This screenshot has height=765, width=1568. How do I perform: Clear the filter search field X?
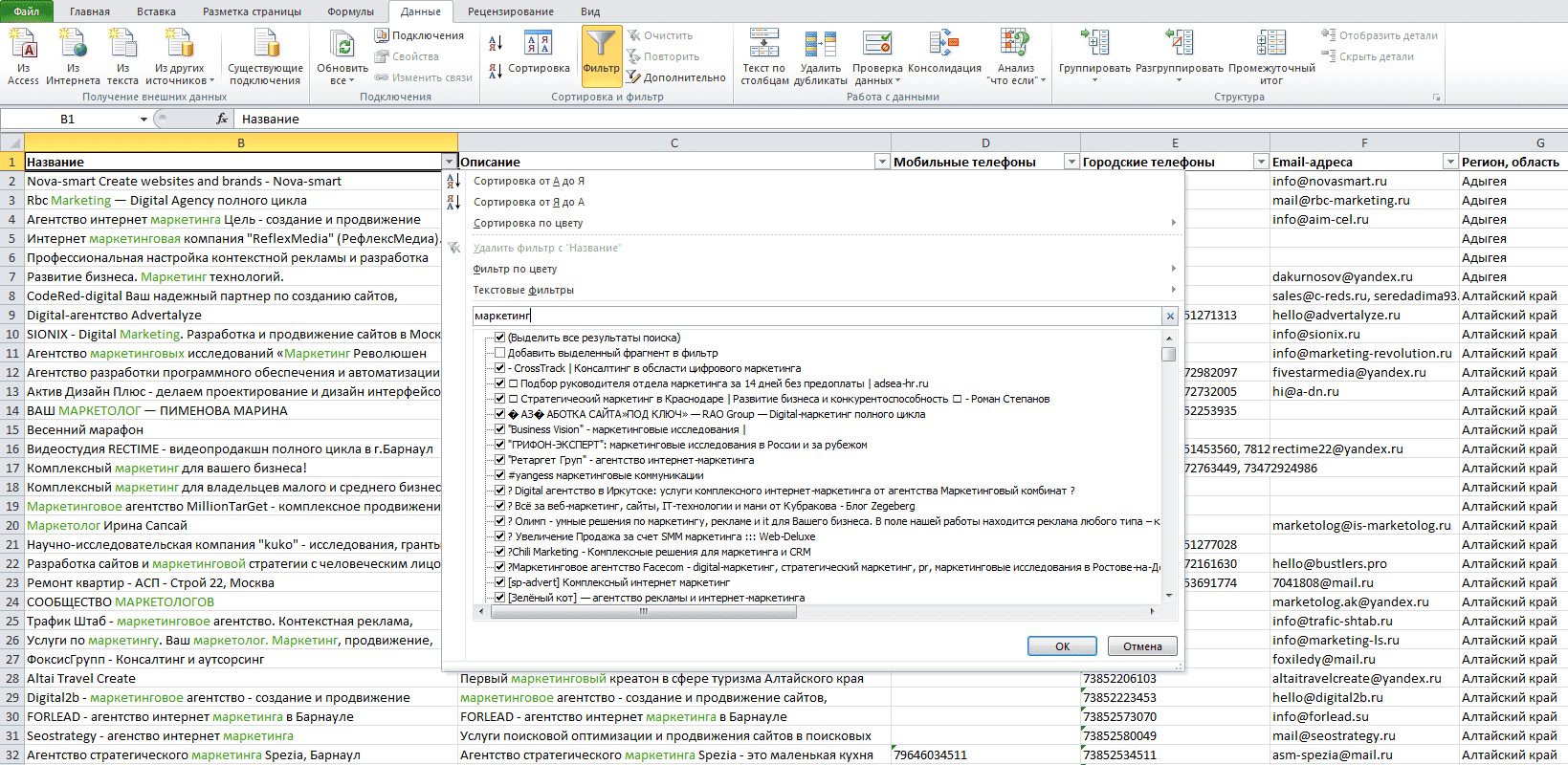click(x=1170, y=316)
